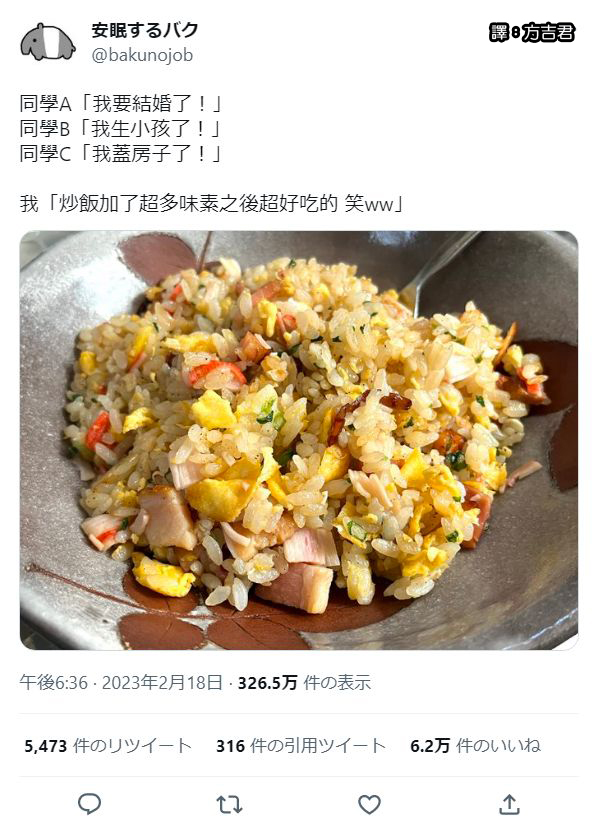View the 6.2万 件のいいね list
Screen dimensions: 598x833
tap(475, 745)
